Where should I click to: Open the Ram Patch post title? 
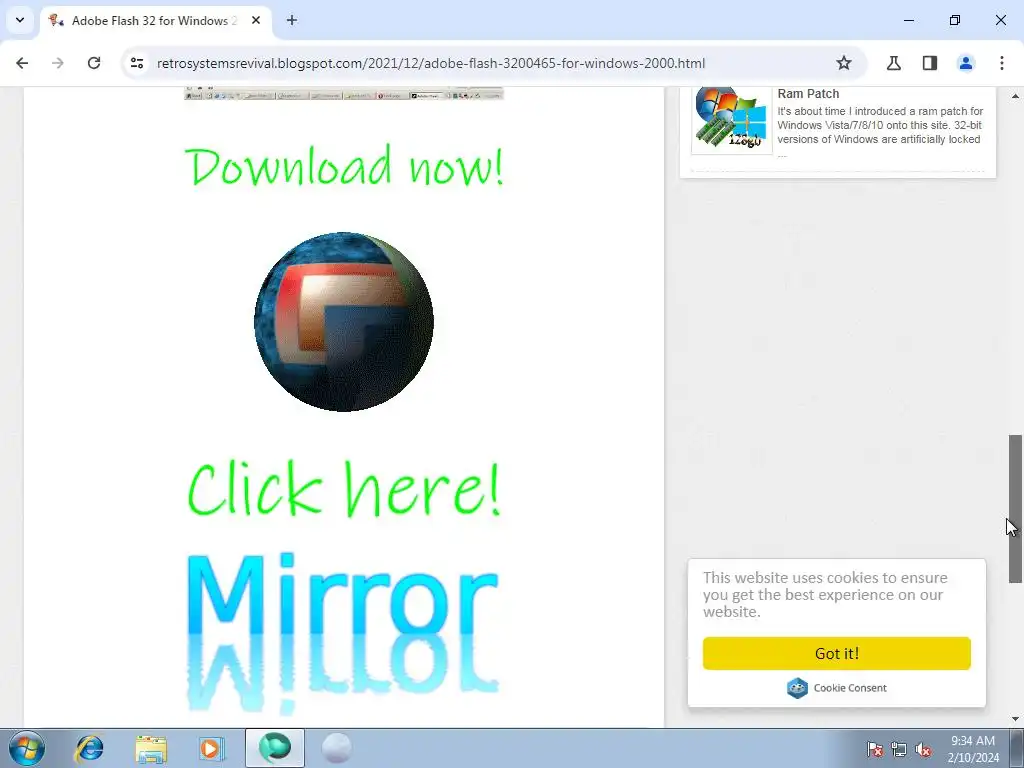pos(808,93)
